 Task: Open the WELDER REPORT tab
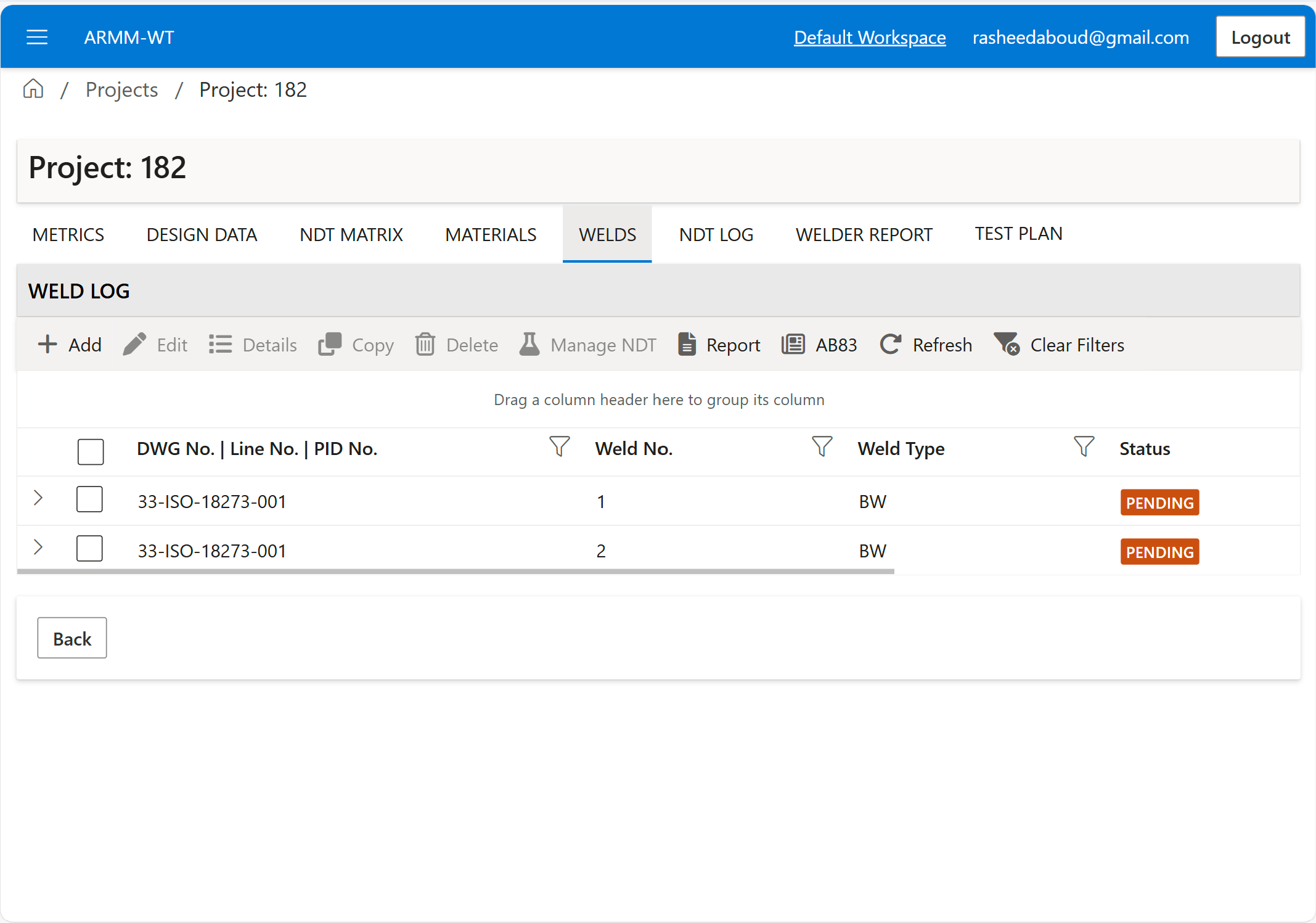pos(864,235)
